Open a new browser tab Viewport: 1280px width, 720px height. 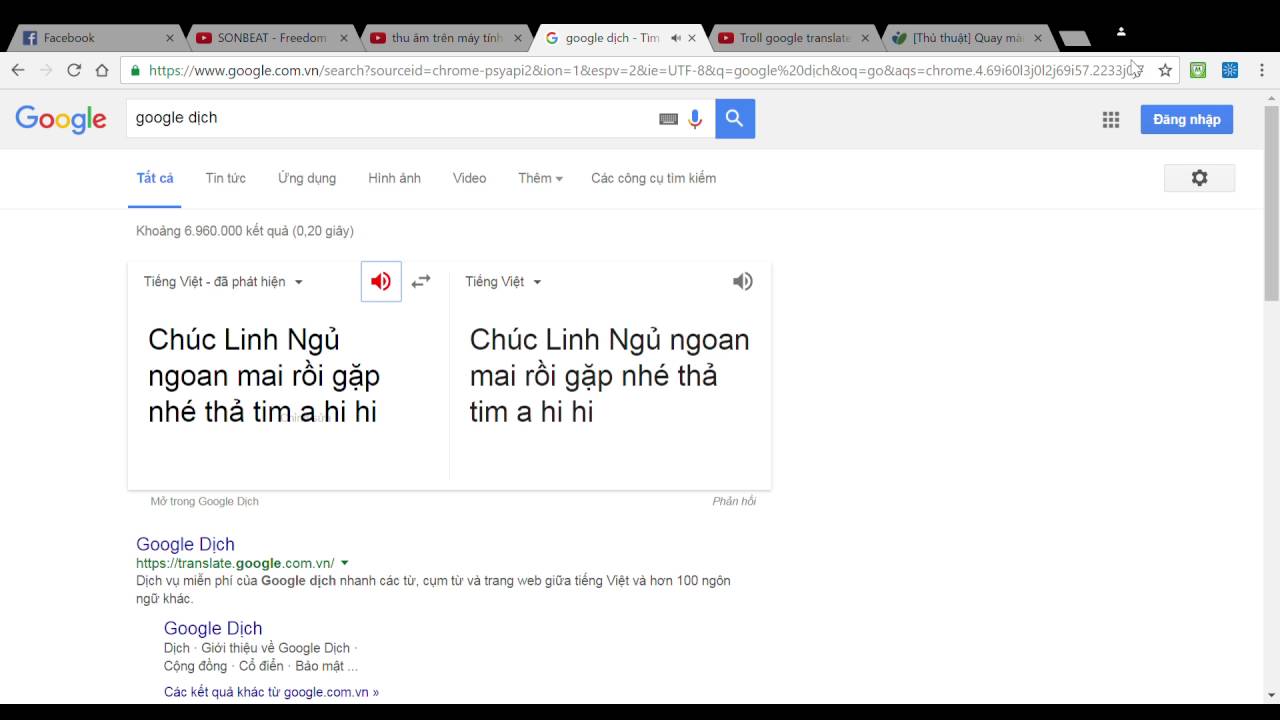tap(1074, 38)
